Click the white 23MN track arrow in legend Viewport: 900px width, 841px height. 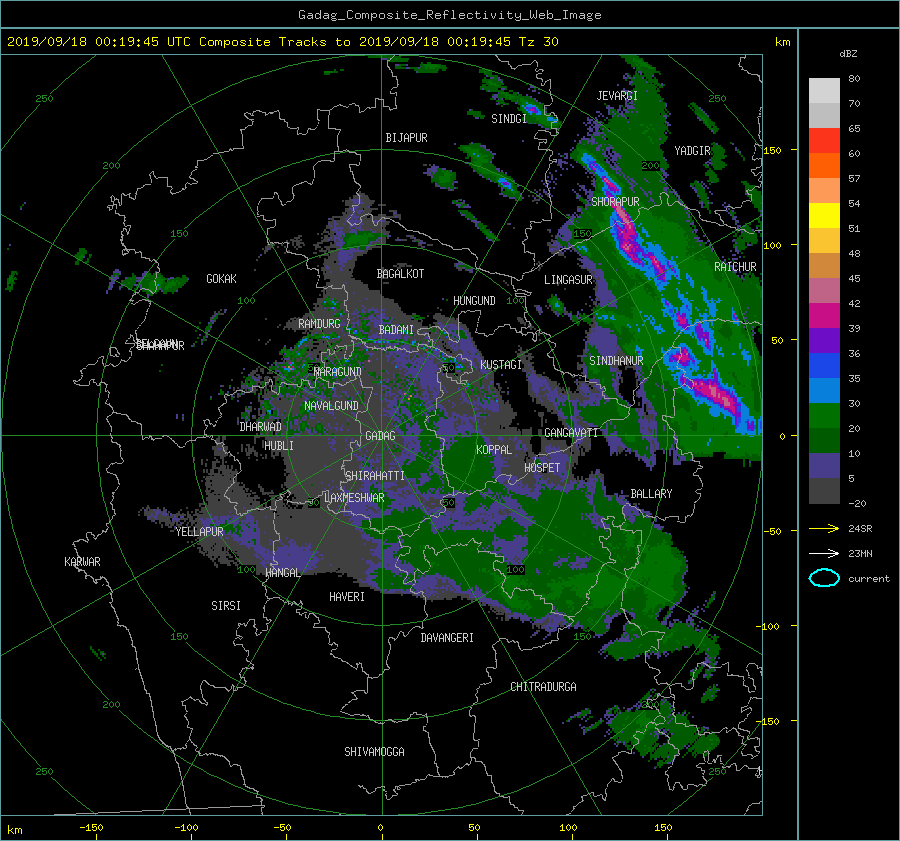point(824,553)
